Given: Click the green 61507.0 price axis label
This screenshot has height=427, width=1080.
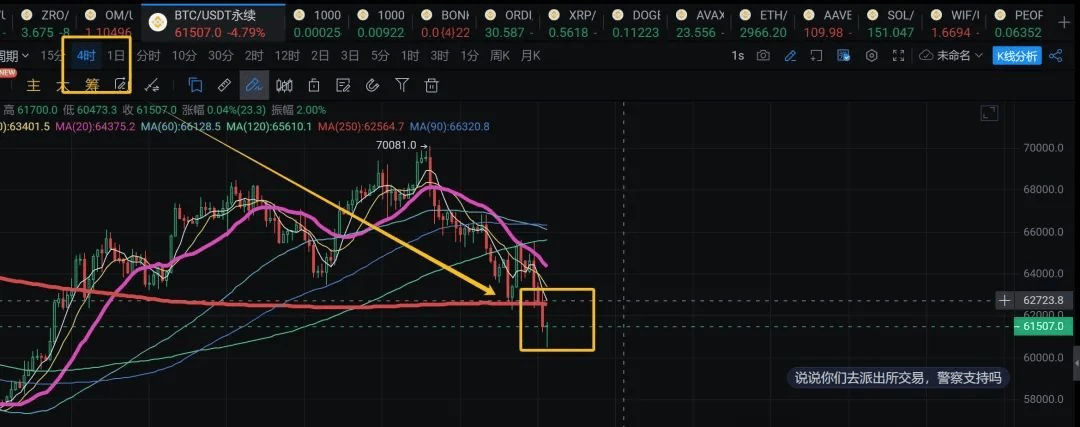Looking at the screenshot, I should 1043,326.
